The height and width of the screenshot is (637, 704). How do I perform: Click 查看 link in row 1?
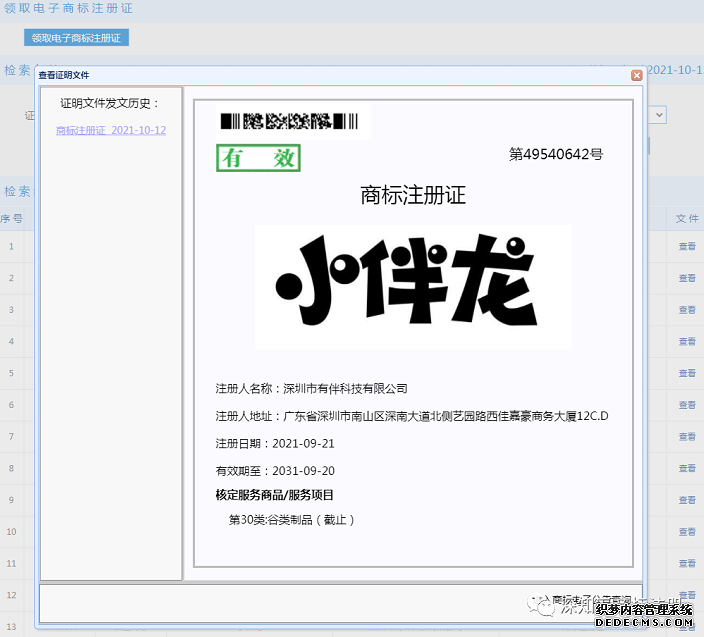pos(687,246)
